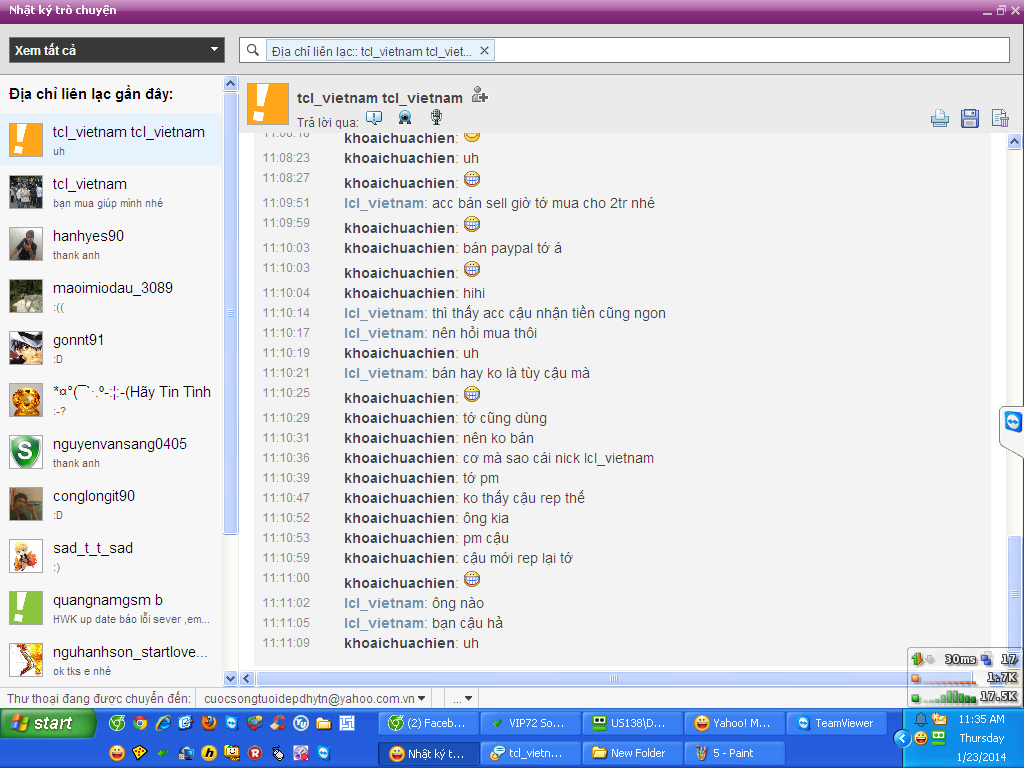Click the large tcl_vietnam header avatar

pyautogui.click(x=268, y=104)
